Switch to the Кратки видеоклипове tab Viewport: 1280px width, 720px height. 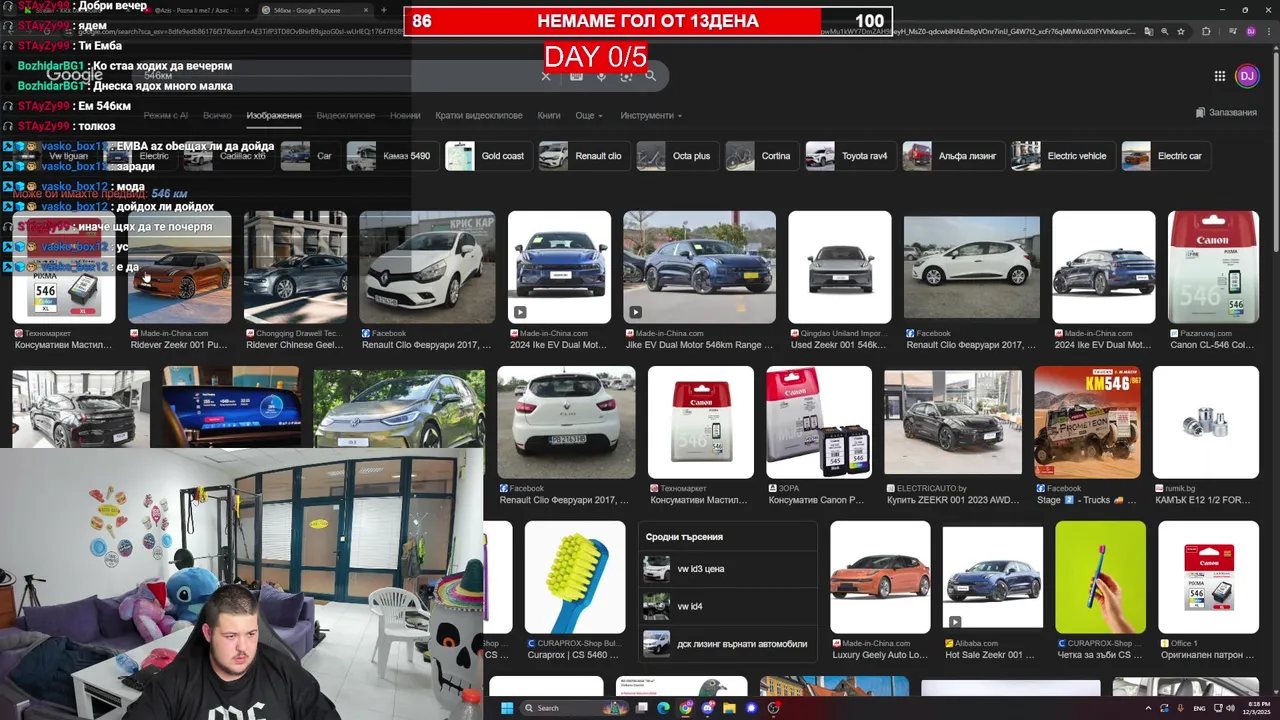479,115
